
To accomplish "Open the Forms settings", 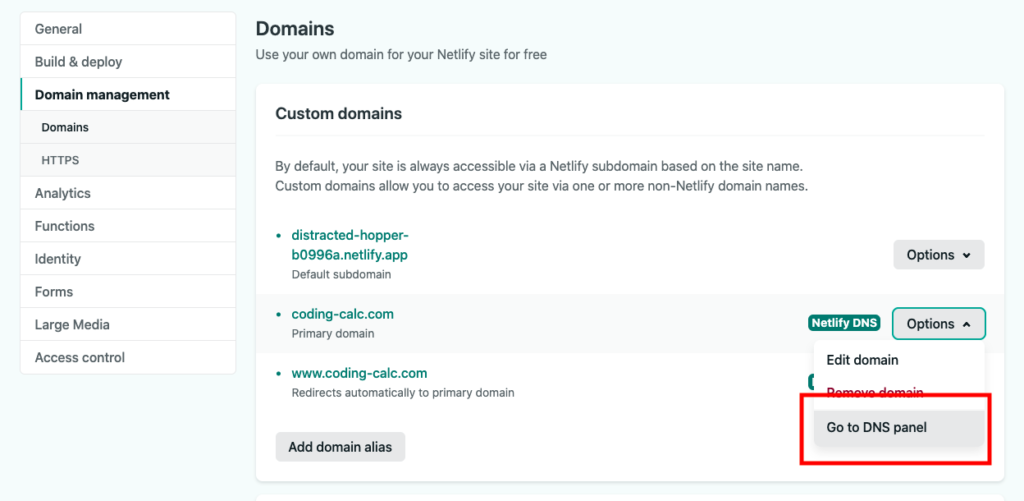I will pyautogui.click(x=128, y=291).
